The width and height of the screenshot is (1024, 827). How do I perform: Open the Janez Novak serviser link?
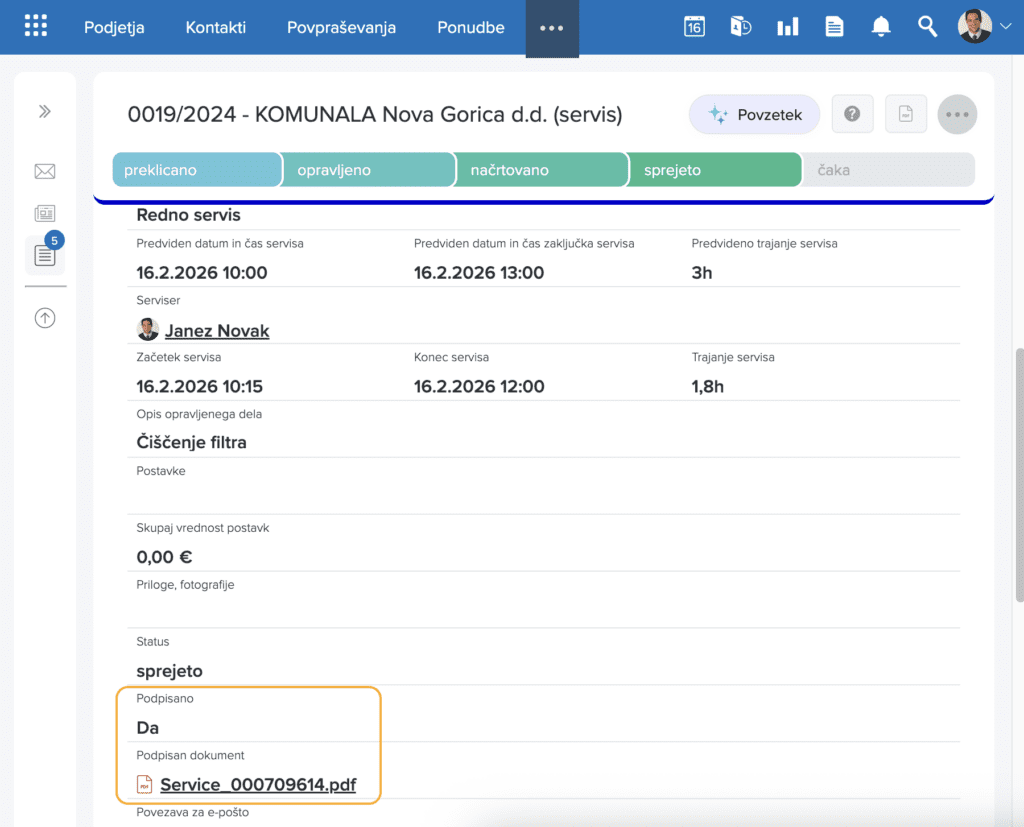coord(216,330)
